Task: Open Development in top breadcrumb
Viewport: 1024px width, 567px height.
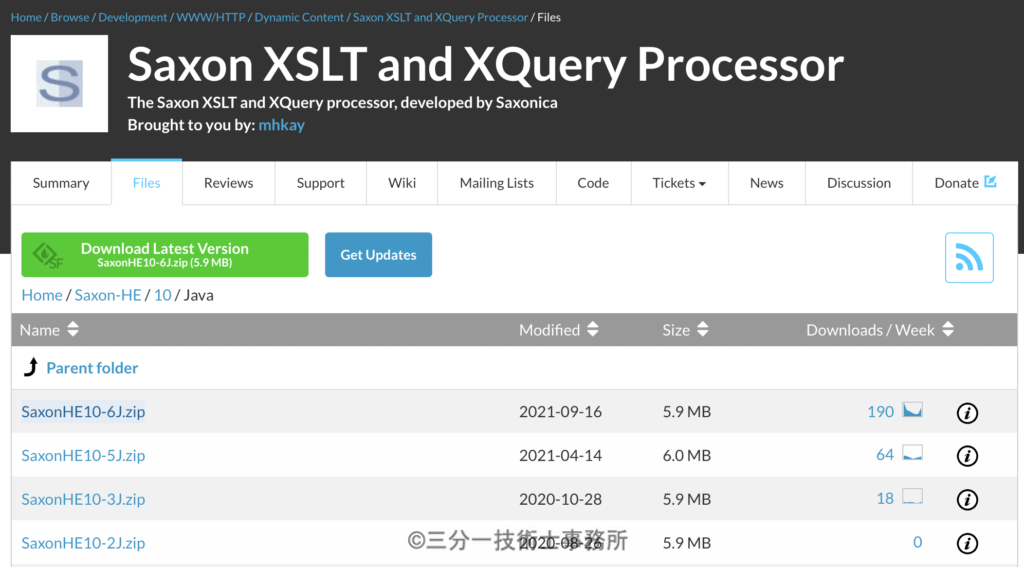Action: (x=133, y=17)
